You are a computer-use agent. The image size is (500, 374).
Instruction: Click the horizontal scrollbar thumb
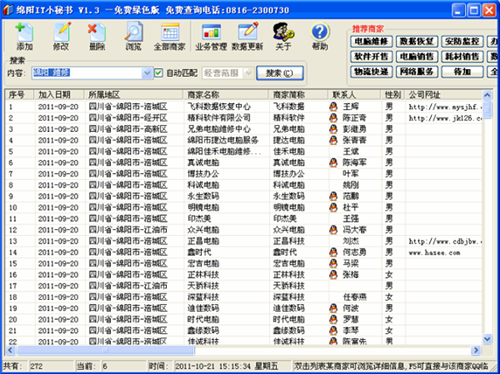tap(105, 350)
